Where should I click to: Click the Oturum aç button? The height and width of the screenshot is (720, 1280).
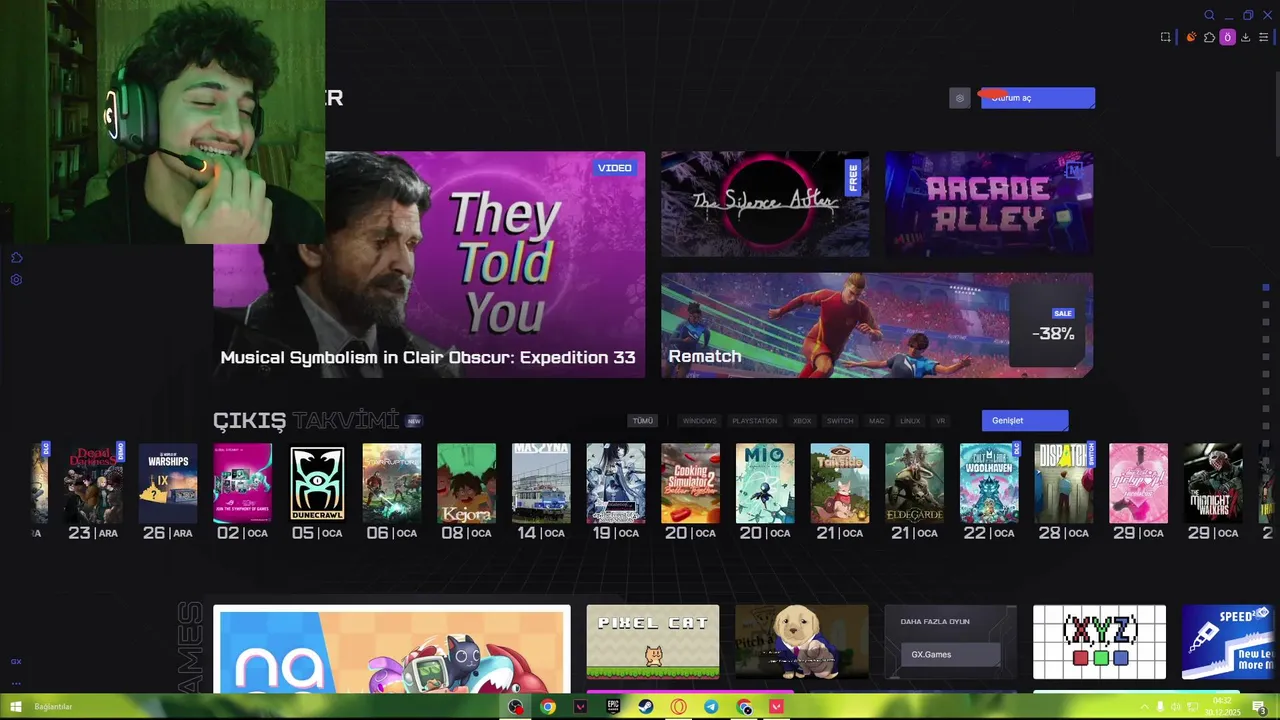[1038, 98]
